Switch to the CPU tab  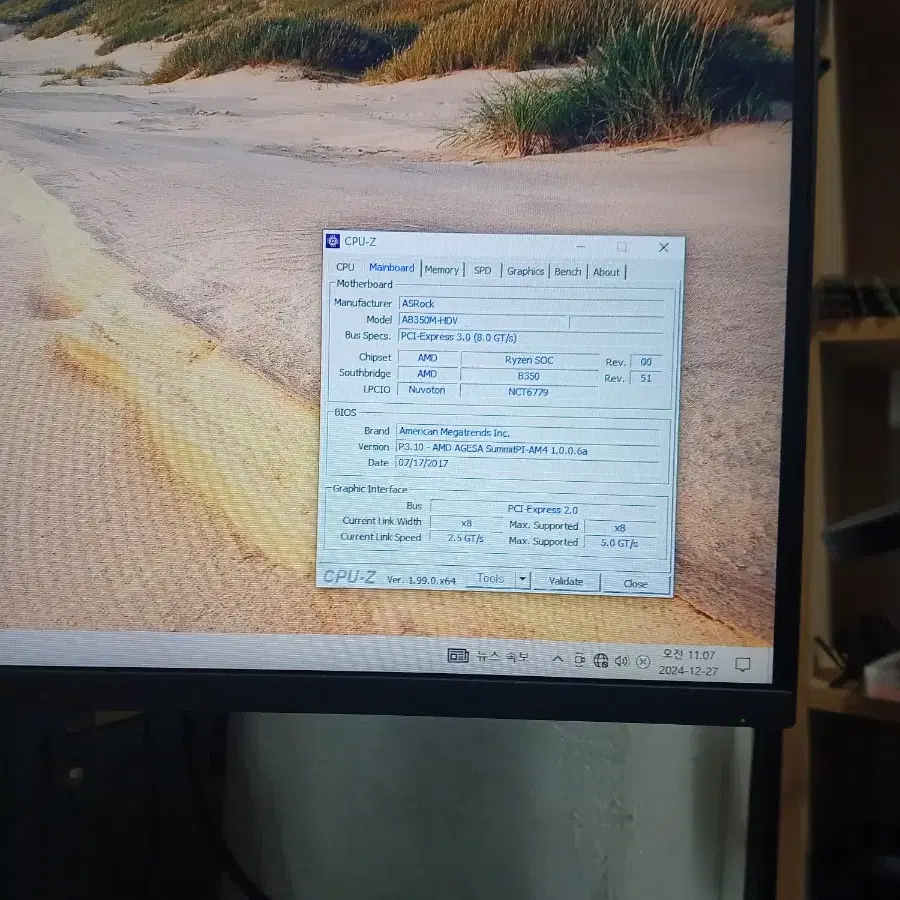click(345, 267)
